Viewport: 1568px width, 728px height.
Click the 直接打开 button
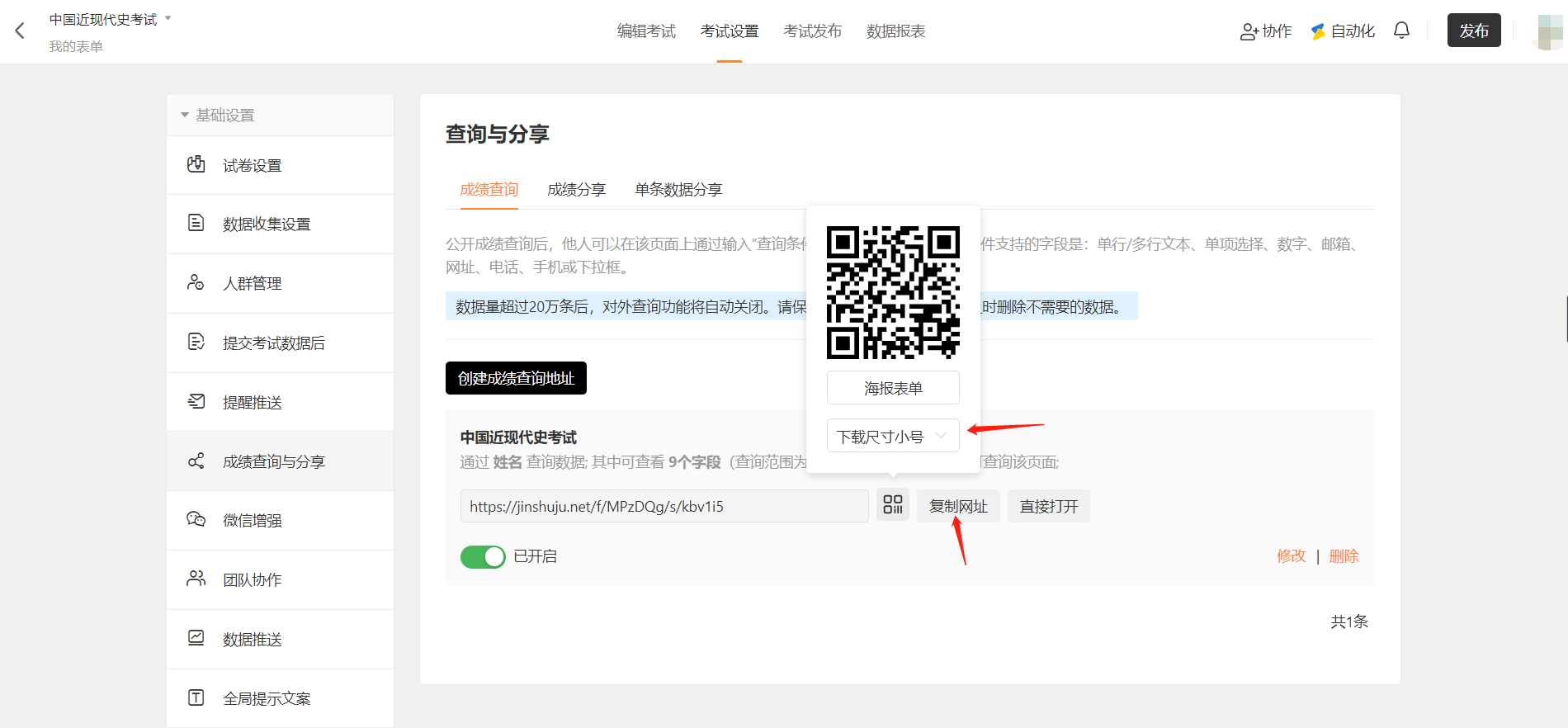point(1049,506)
